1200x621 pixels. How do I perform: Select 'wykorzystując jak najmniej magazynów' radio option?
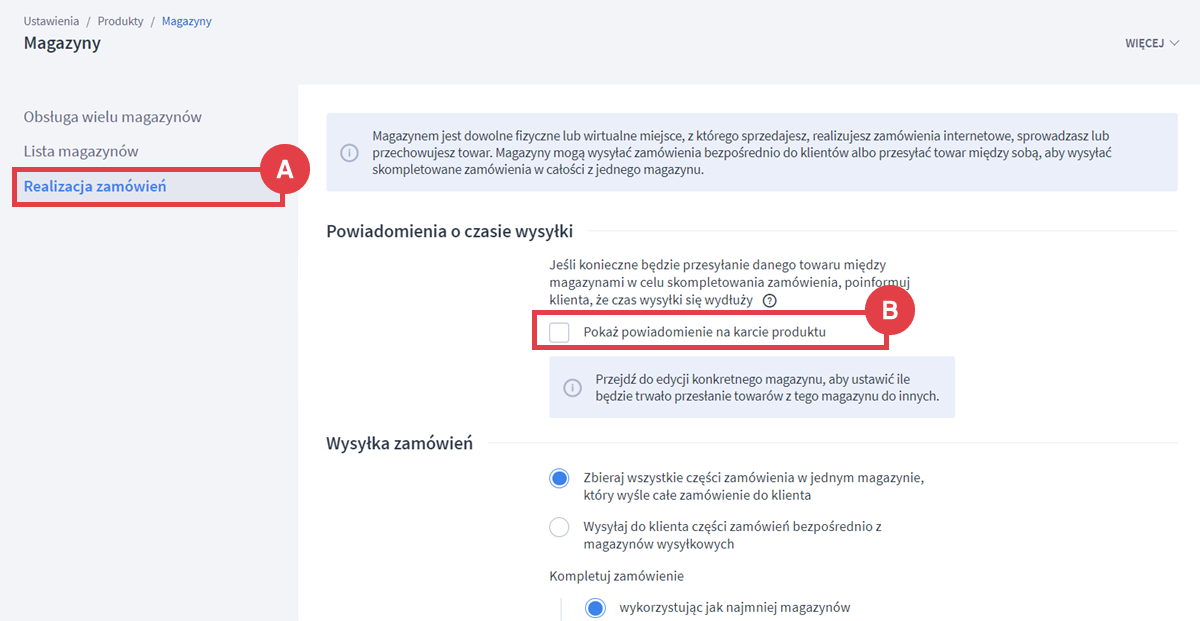596,608
